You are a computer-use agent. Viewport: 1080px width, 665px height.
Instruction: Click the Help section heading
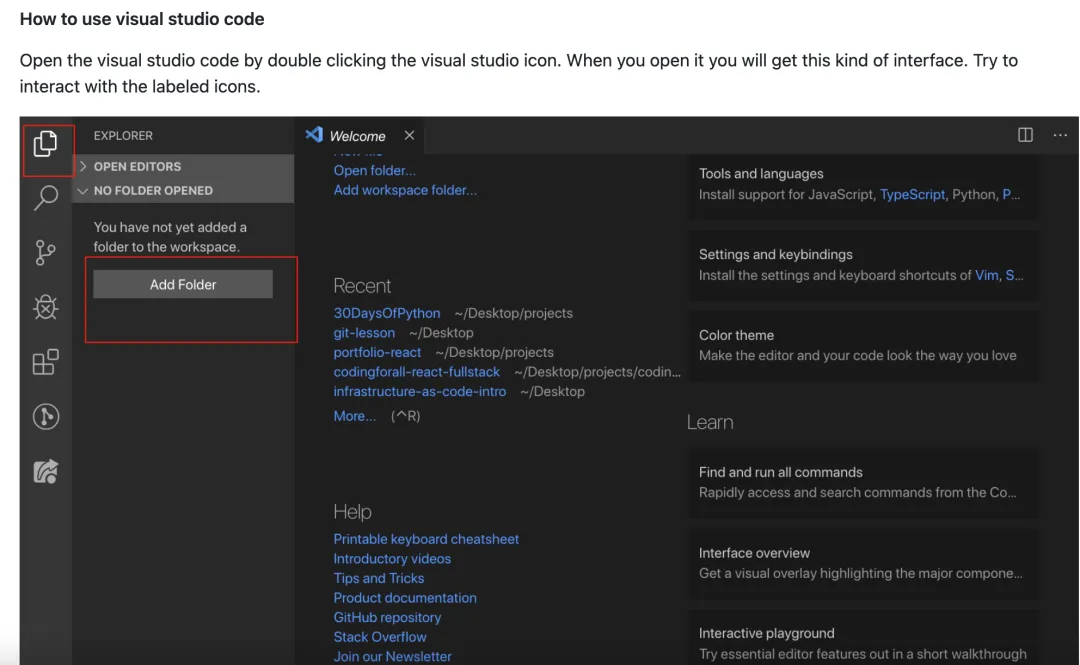(x=352, y=511)
